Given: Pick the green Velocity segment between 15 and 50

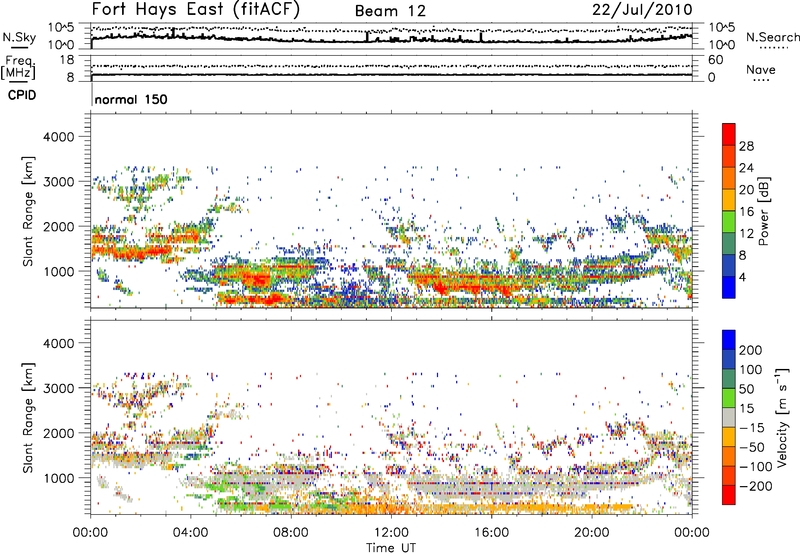Looking at the screenshot, I should (x=729, y=398).
